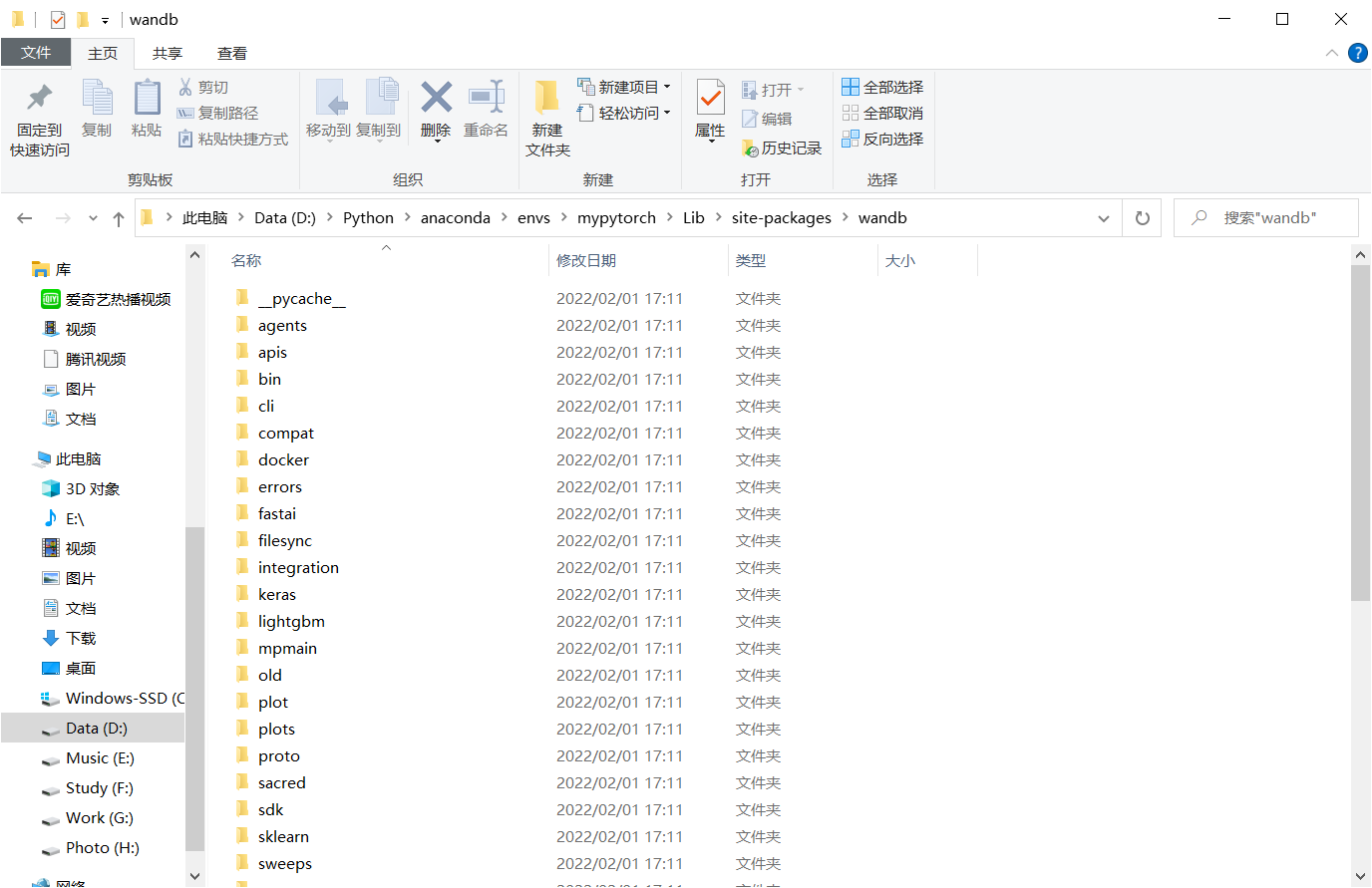This screenshot has height=888, width=1372.
Task: Expand the chevron after envs in path
Action: pos(563,218)
